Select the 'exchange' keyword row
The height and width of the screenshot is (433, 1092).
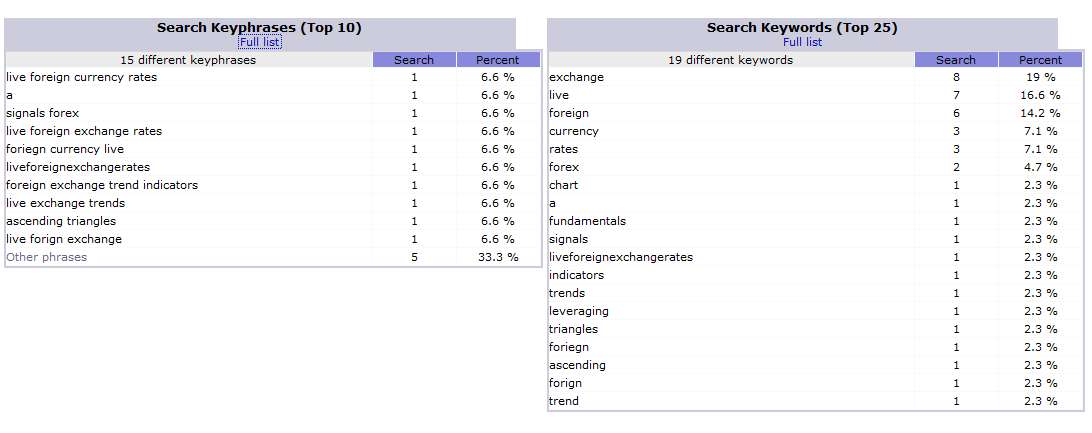point(816,77)
